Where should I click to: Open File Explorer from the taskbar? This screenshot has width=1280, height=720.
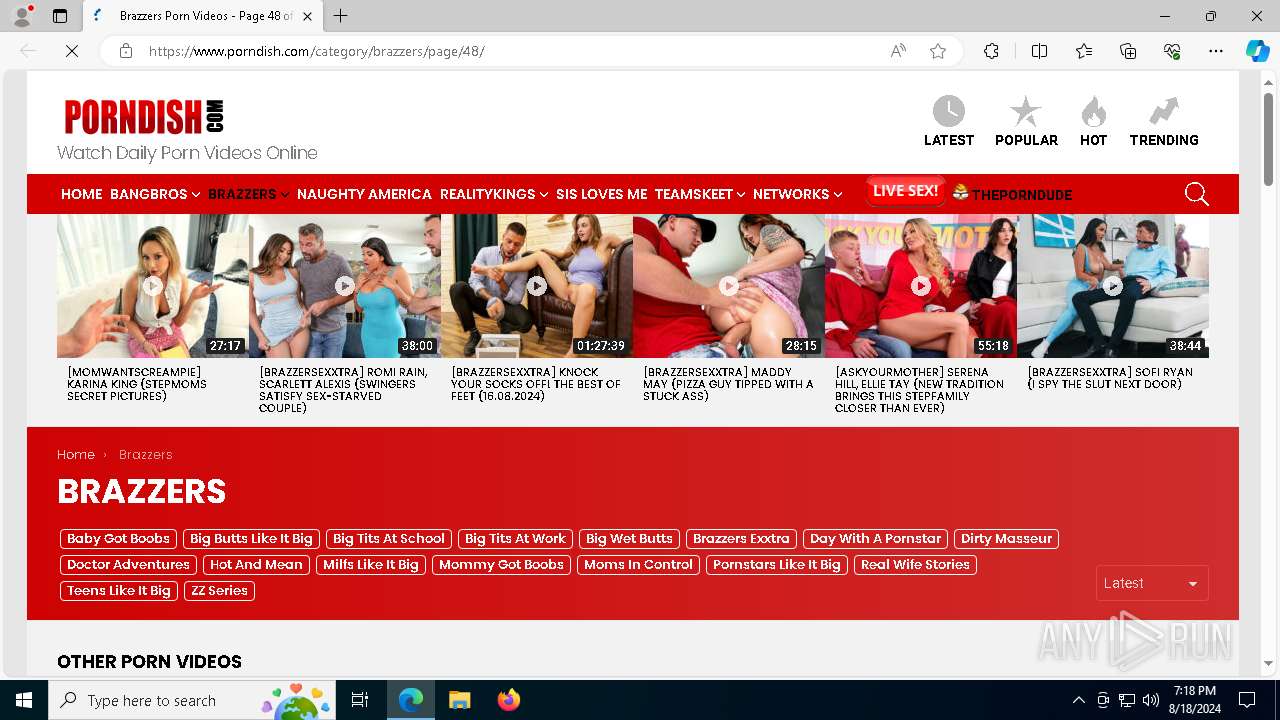pos(459,700)
